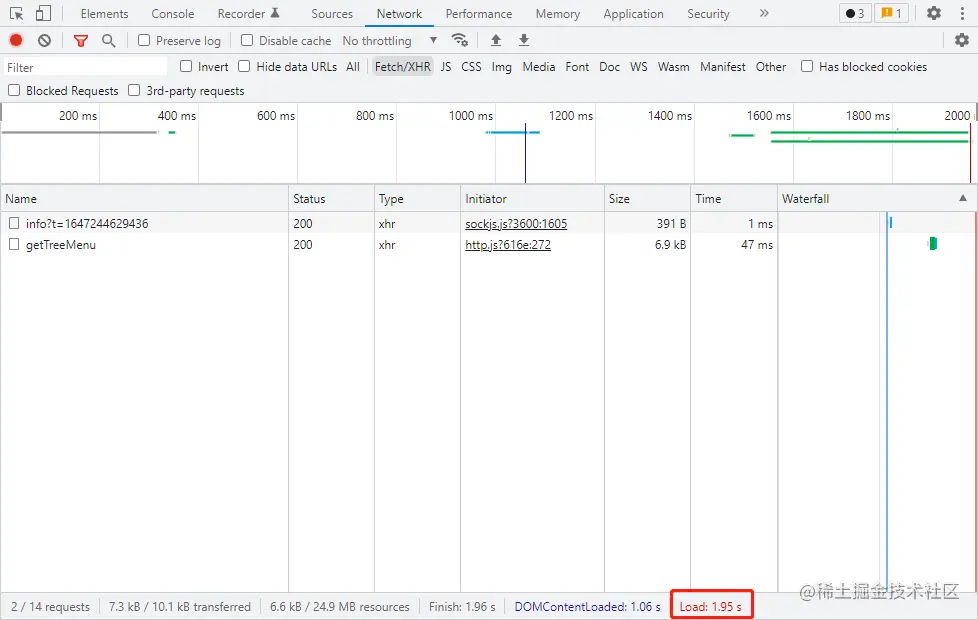The height and width of the screenshot is (620, 978).
Task: Sort by the Type column header
Action: coord(417,198)
